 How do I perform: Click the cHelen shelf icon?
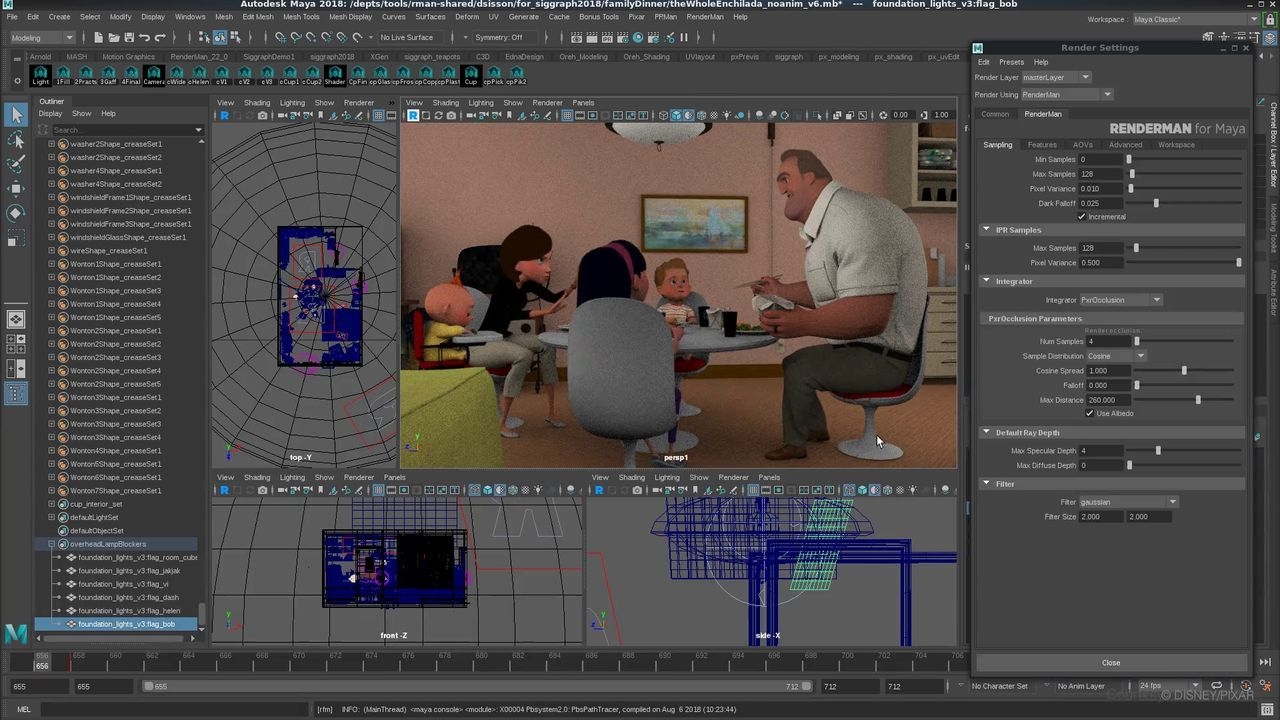coord(199,75)
